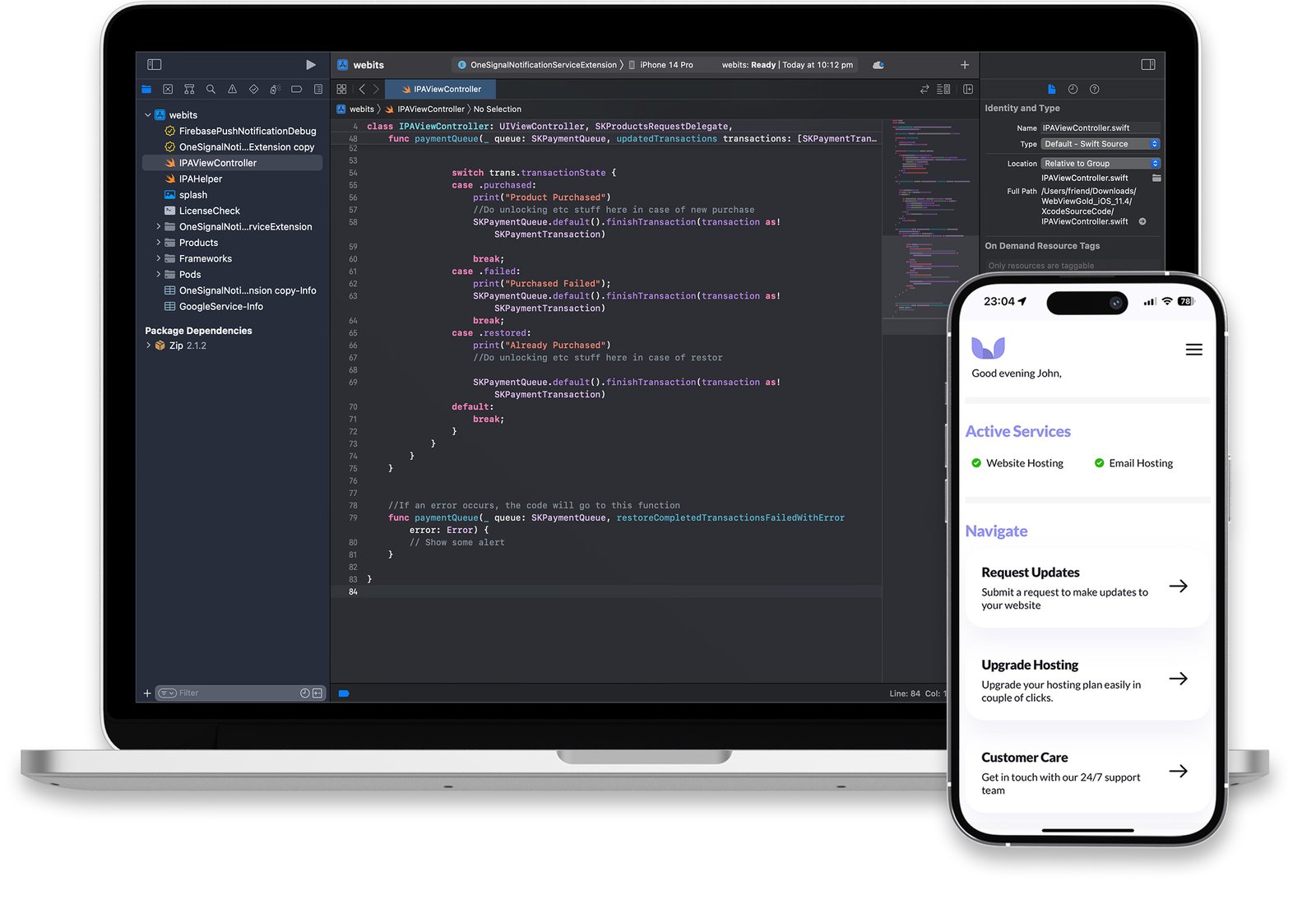
Task: Open the Source Control navigator icon
Action: (168, 89)
